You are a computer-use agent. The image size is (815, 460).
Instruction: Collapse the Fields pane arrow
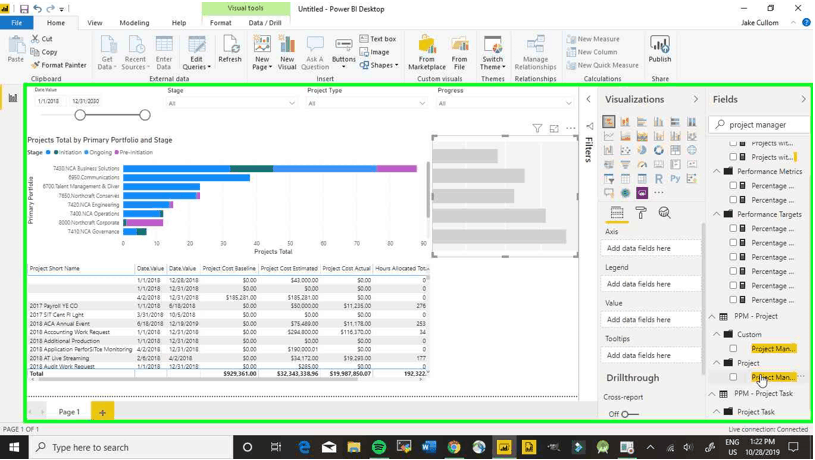(804, 99)
